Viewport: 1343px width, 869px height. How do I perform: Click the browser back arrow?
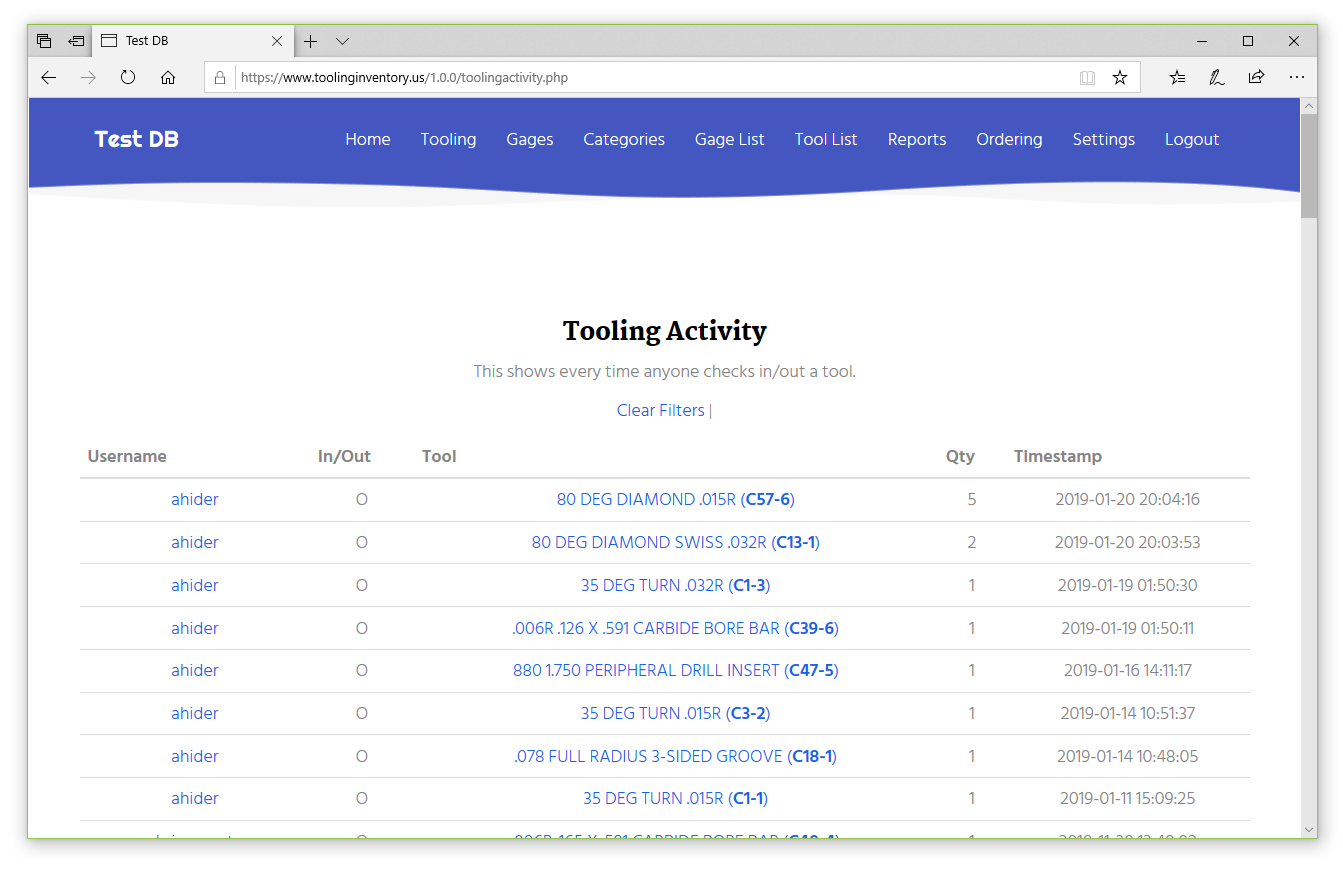tap(48, 77)
